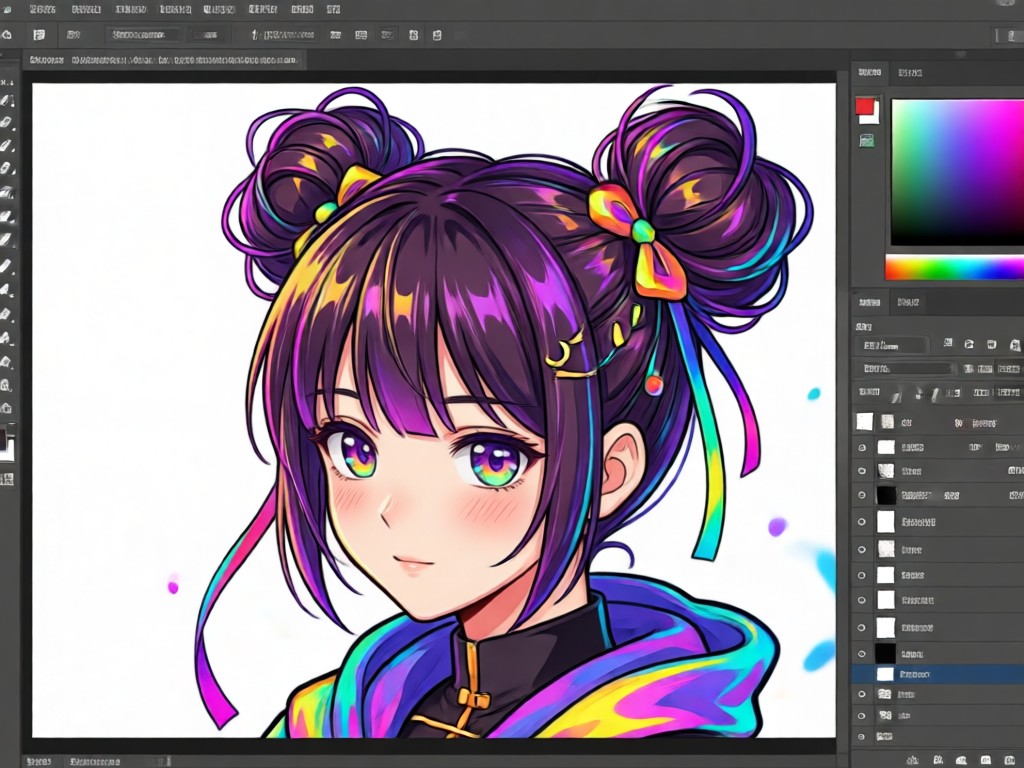Click the color swatch at the left toolbar's bottom
Screen dimensions: 1024x768
[x=7, y=445]
